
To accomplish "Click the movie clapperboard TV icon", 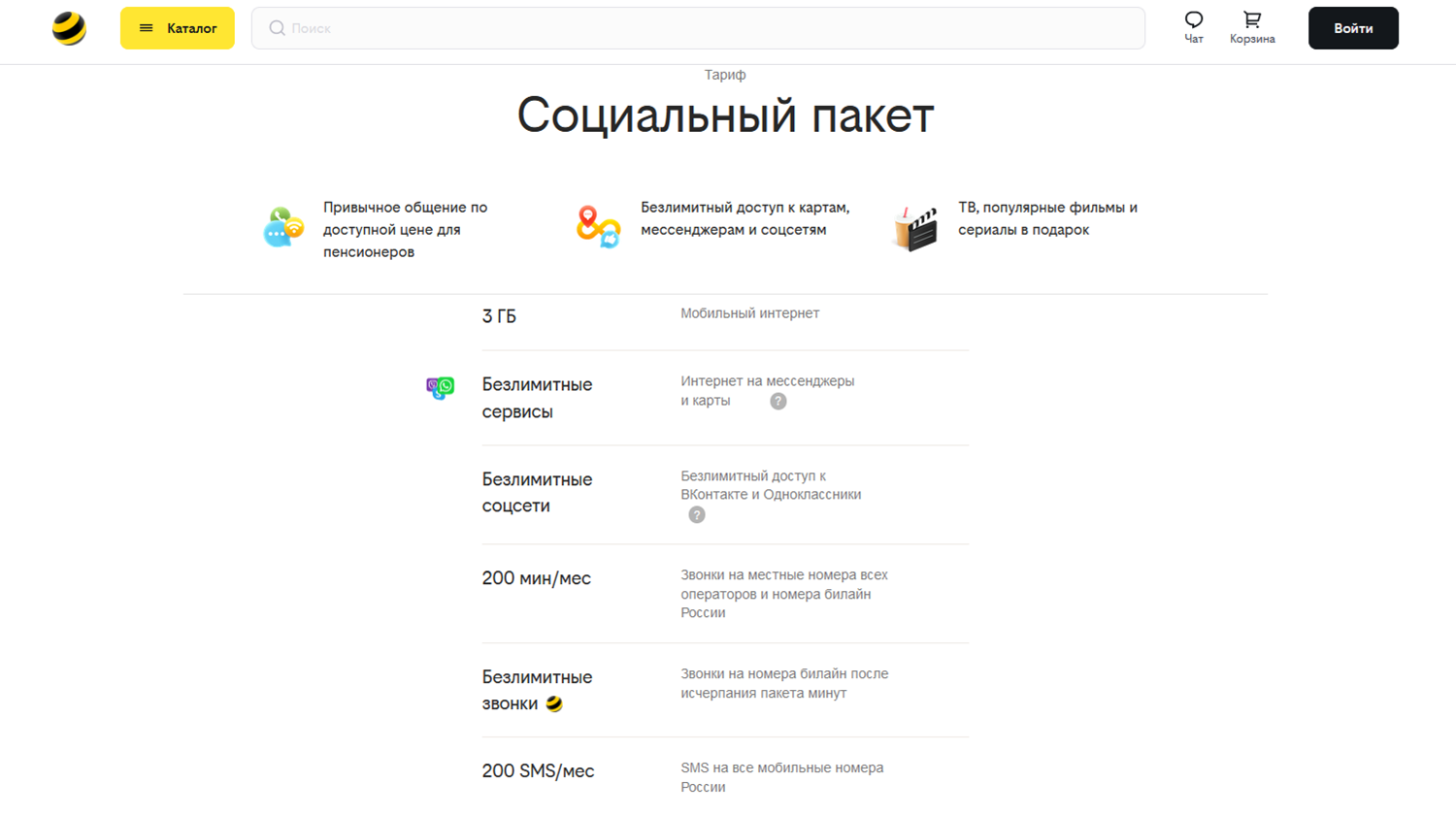I will [915, 229].
